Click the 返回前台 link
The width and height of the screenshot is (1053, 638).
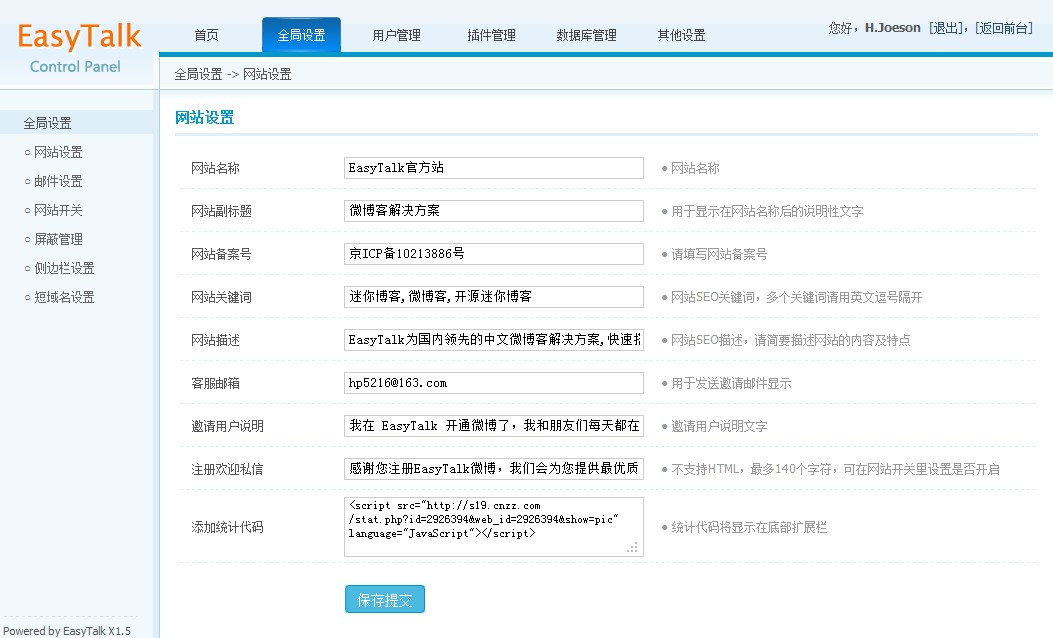[x=1004, y=28]
